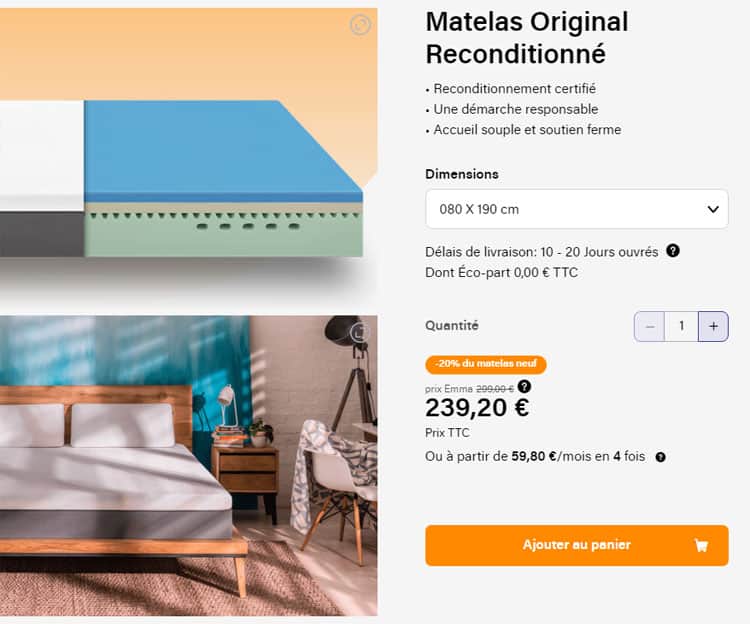The height and width of the screenshot is (624, 750).
Task: Click the quantity number field
Action: point(682,326)
